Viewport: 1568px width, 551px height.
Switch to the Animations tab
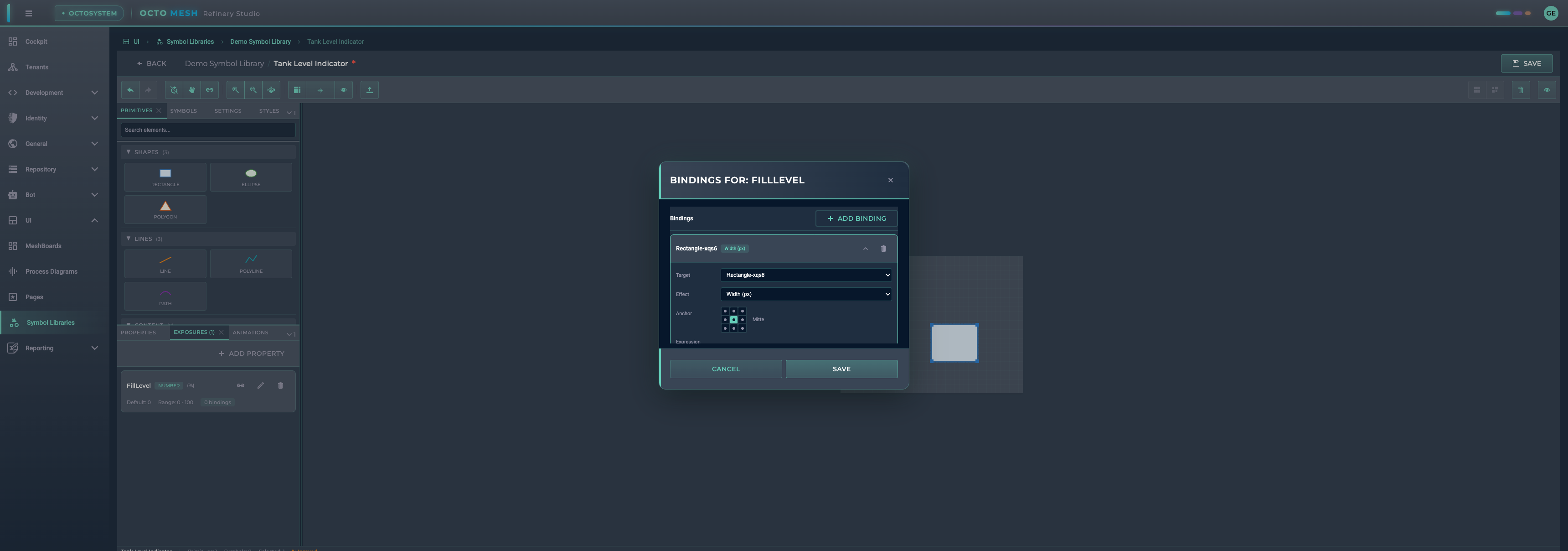[250, 333]
